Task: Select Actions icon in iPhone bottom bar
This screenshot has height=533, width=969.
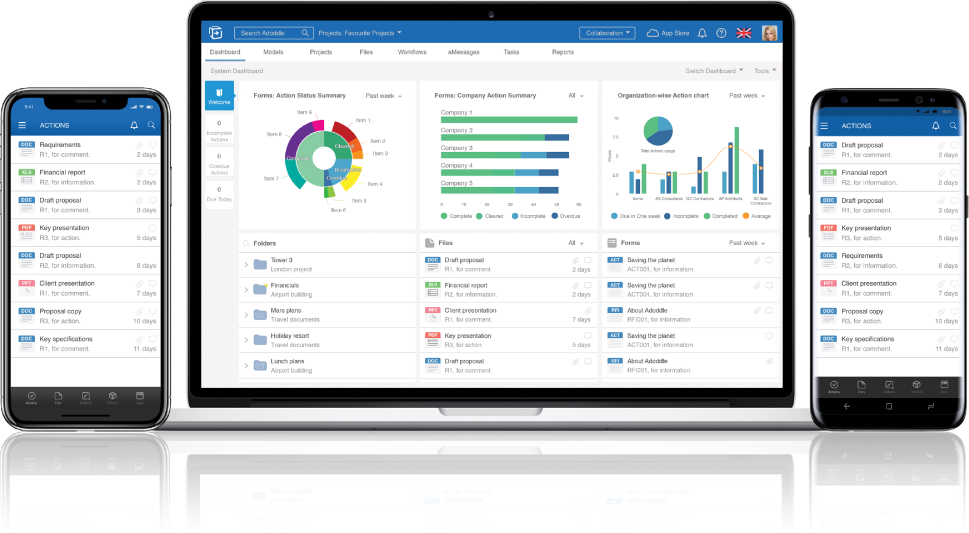Action: point(32,397)
